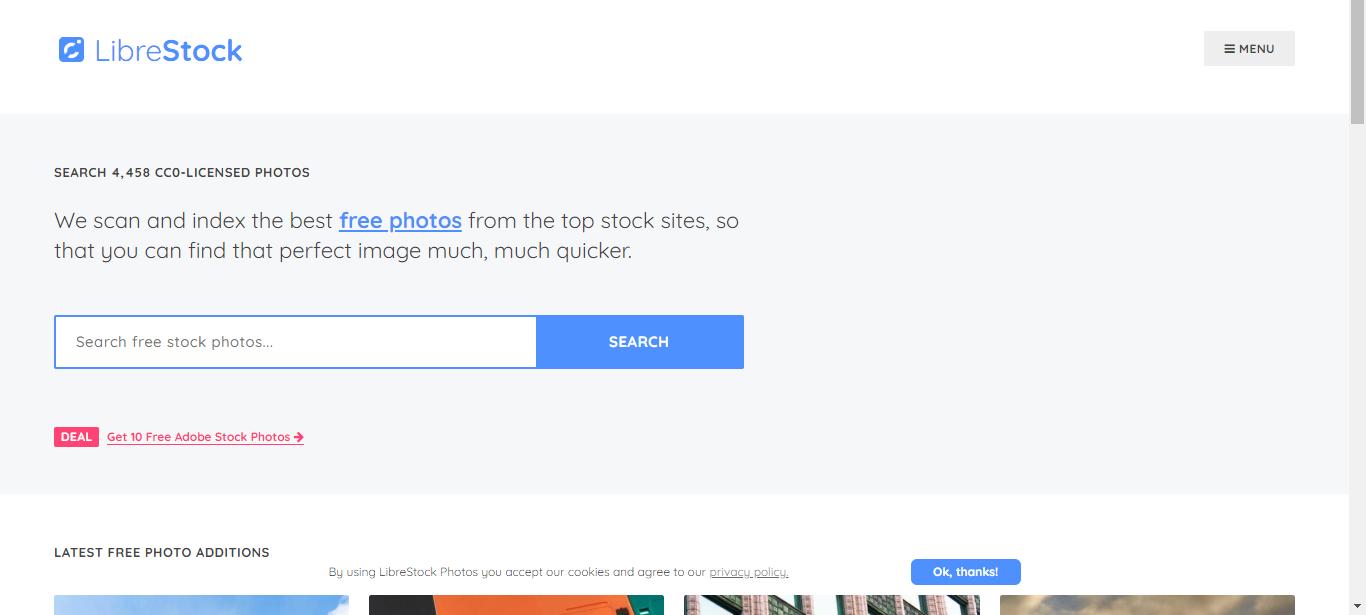
Task: Focus the 'Search free stock photos' field
Action: [x=296, y=342]
